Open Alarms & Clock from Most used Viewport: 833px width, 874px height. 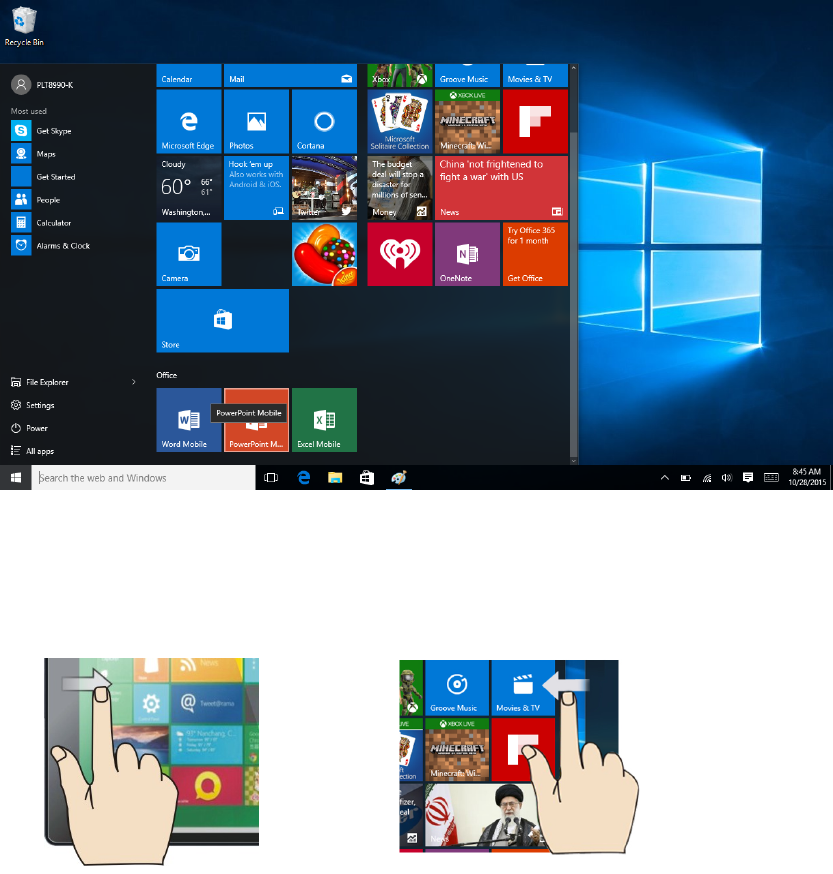tap(72, 245)
